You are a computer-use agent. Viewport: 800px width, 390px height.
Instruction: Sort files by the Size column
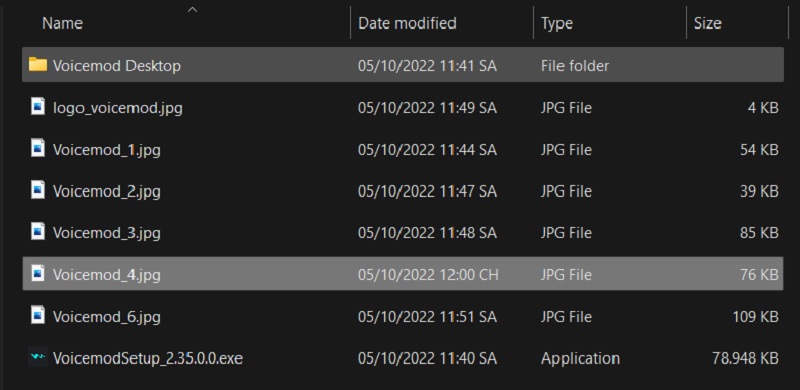(x=707, y=23)
